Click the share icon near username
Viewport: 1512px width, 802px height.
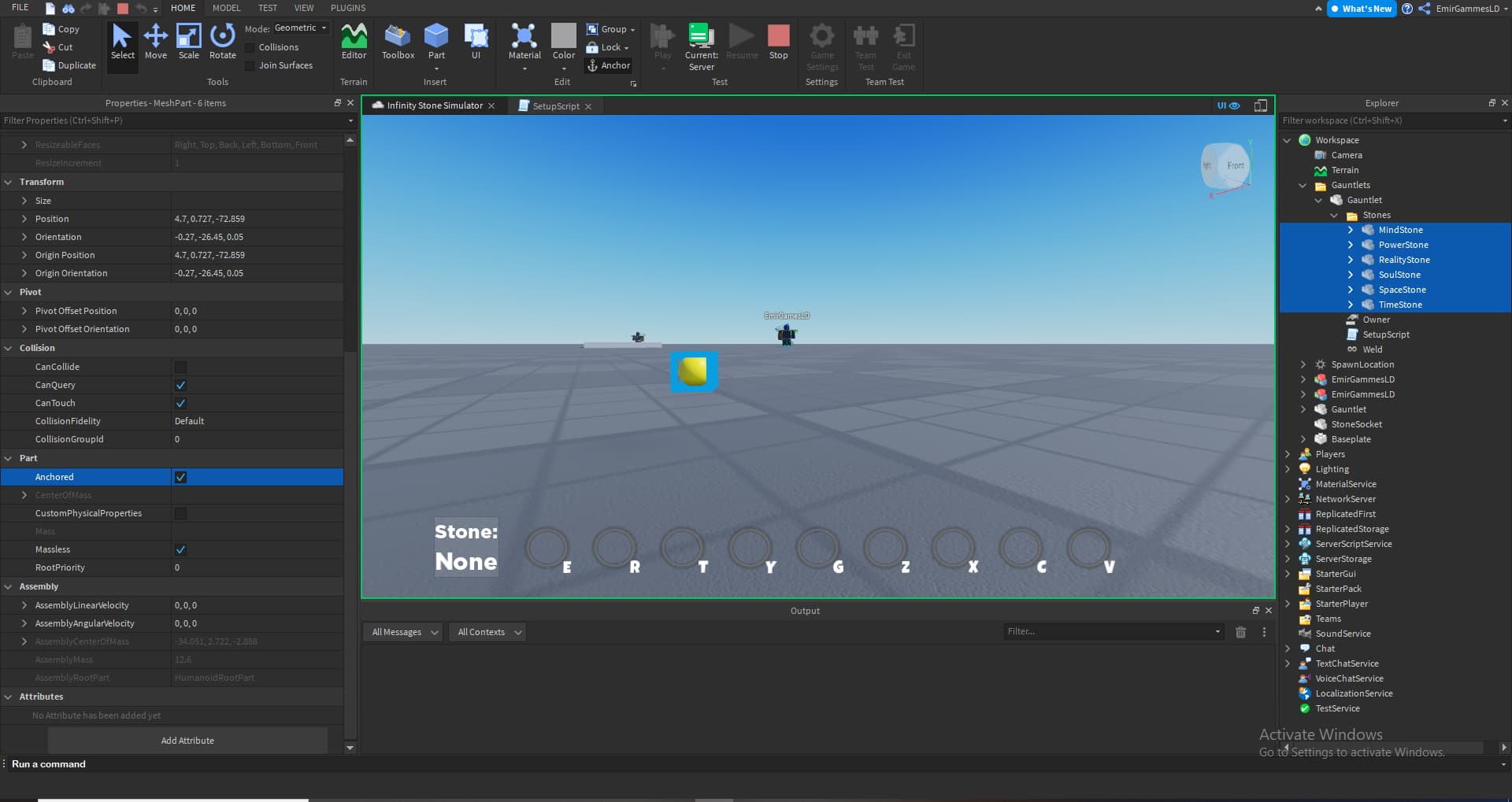click(1425, 9)
